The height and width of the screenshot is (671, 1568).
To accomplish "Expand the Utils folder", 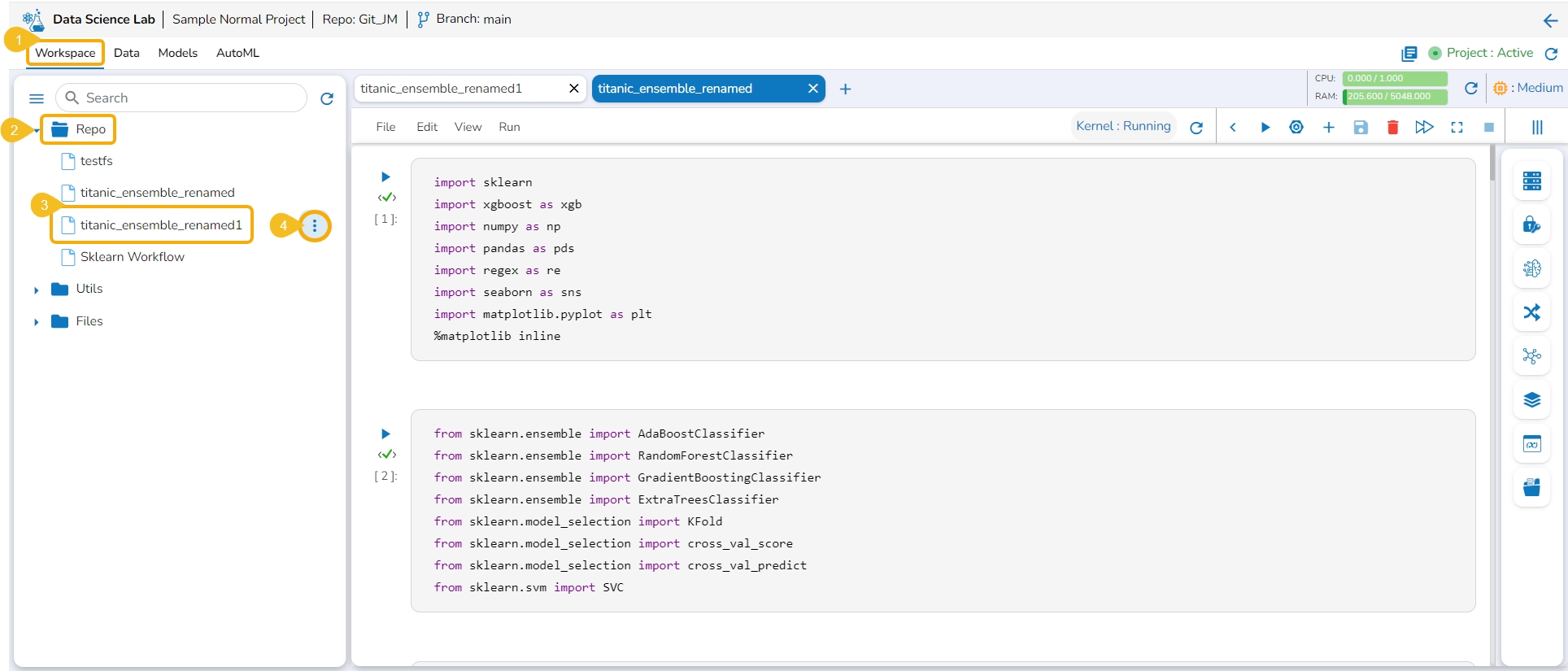I will [37, 290].
